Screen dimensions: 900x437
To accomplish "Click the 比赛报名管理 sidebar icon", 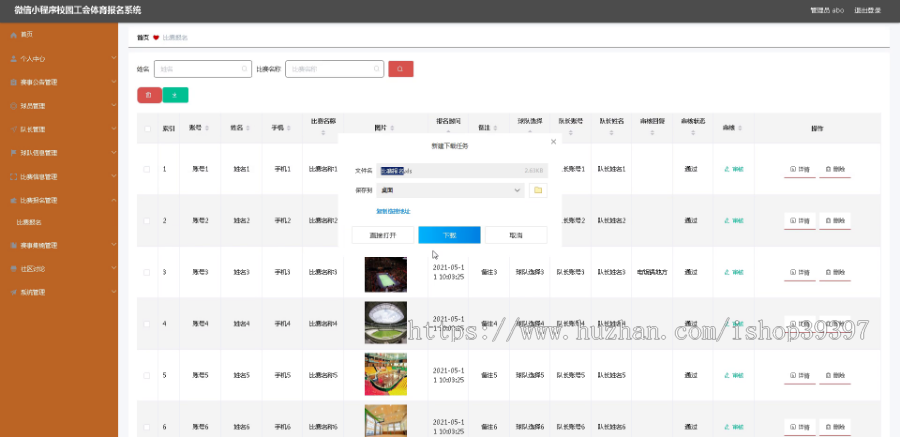I will (14, 200).
